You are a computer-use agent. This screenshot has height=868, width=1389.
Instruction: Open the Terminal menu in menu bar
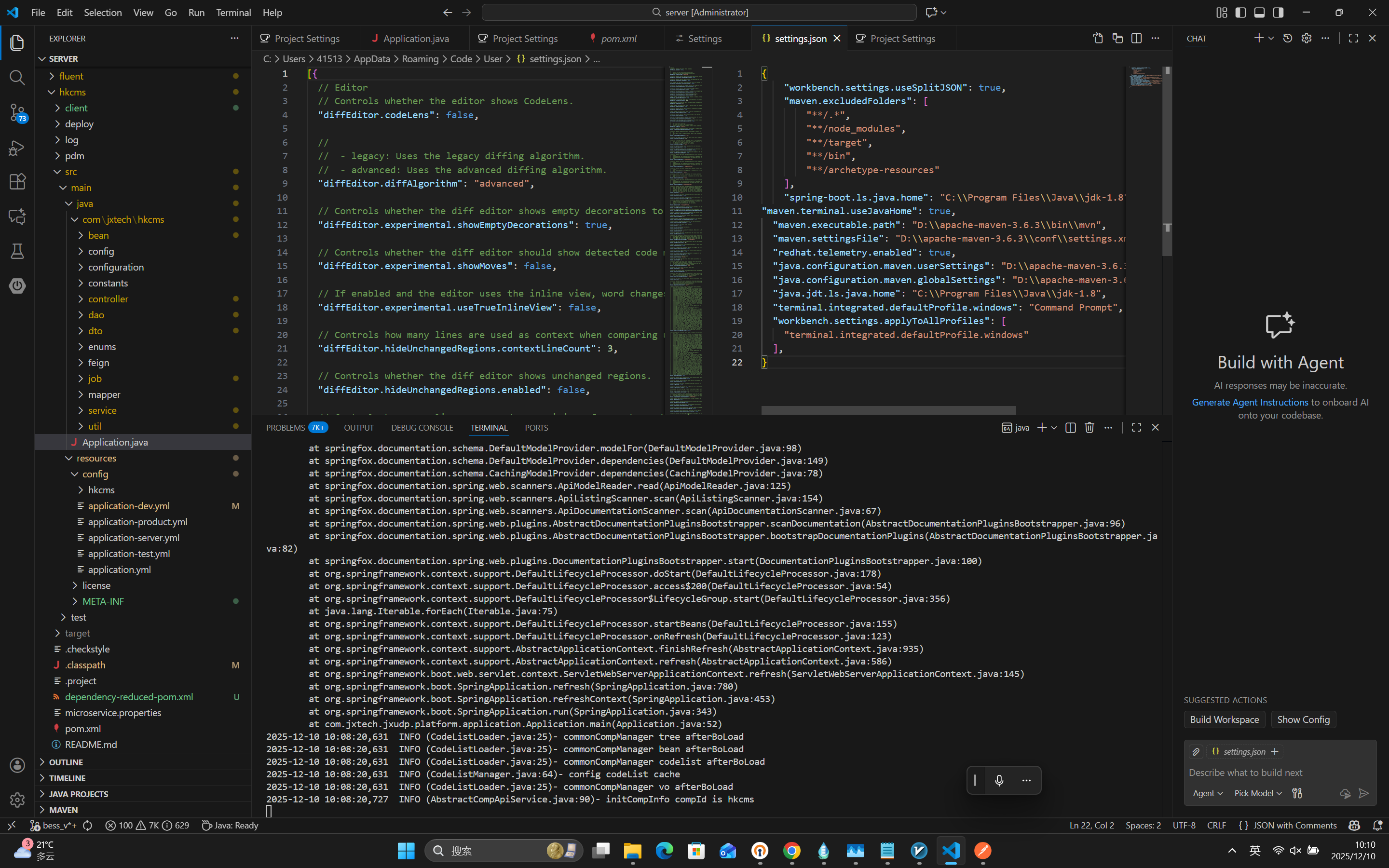(x=233, y=13)
